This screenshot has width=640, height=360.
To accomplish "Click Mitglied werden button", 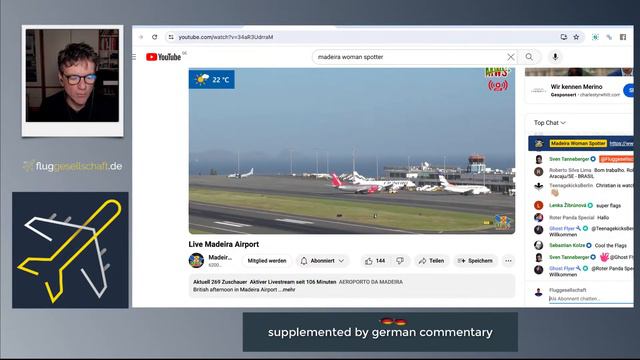I will coord(267,261).
